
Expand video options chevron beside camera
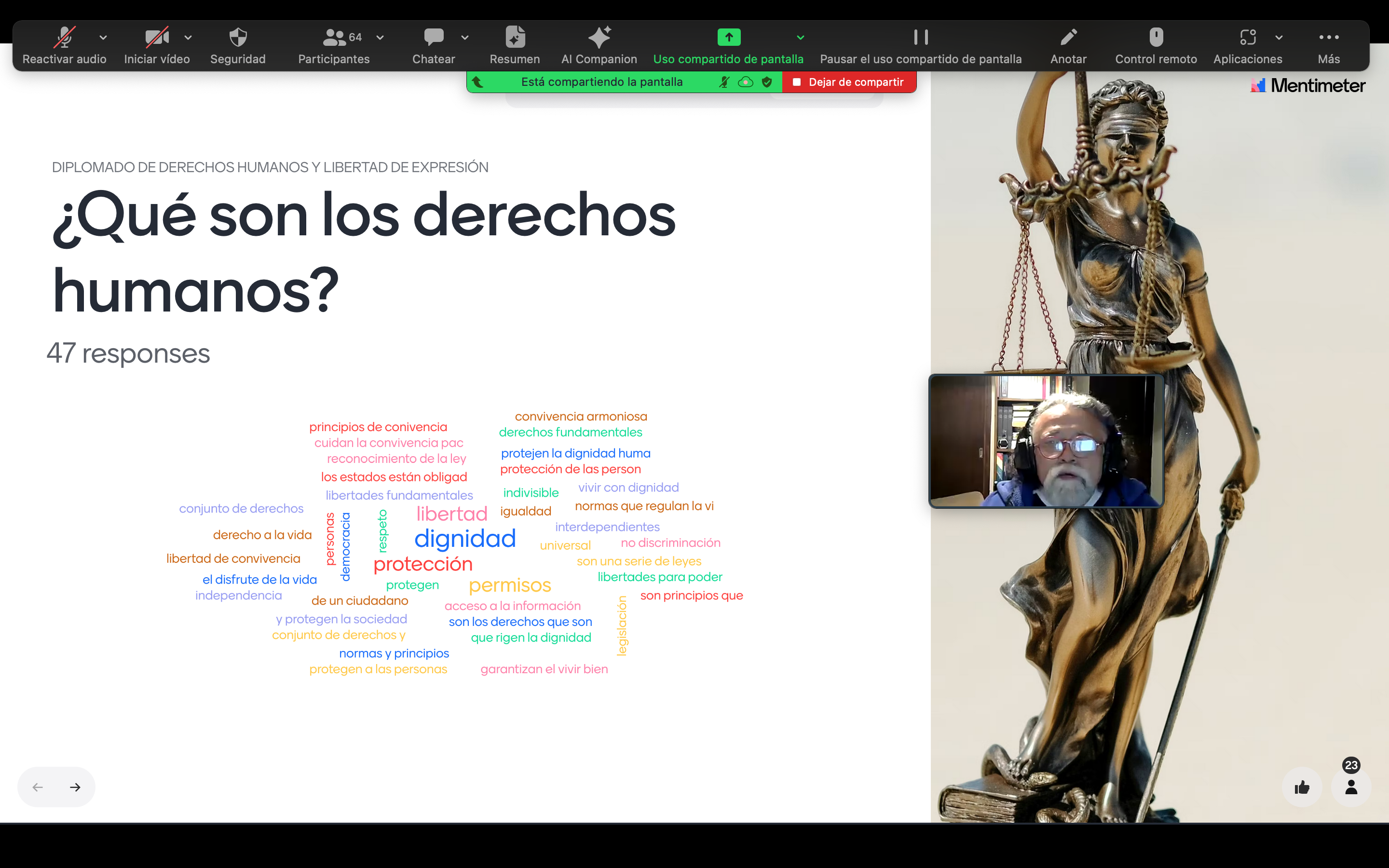pyautogui.click(x=188, y=38)
